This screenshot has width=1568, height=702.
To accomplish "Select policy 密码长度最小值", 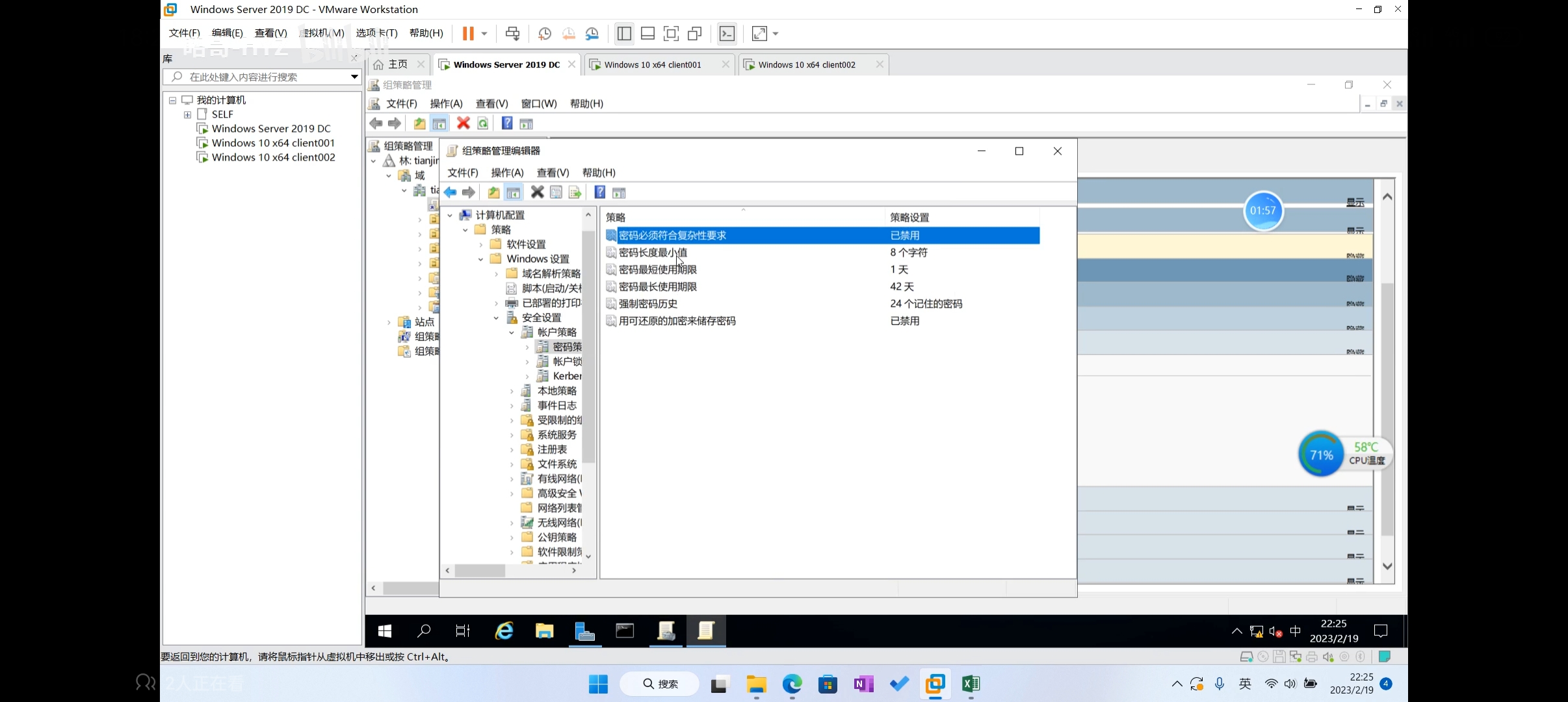I will [x=653, y=252].
